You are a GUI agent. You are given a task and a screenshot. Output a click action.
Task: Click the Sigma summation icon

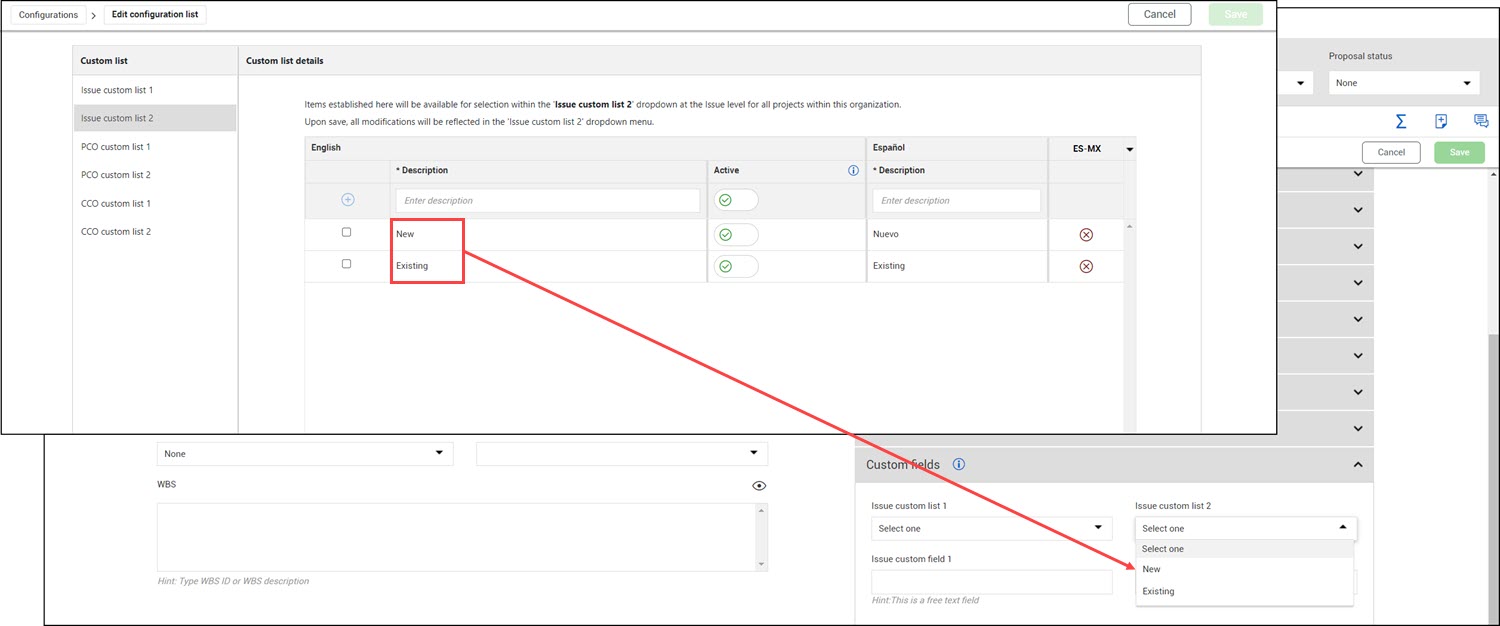1401,121
